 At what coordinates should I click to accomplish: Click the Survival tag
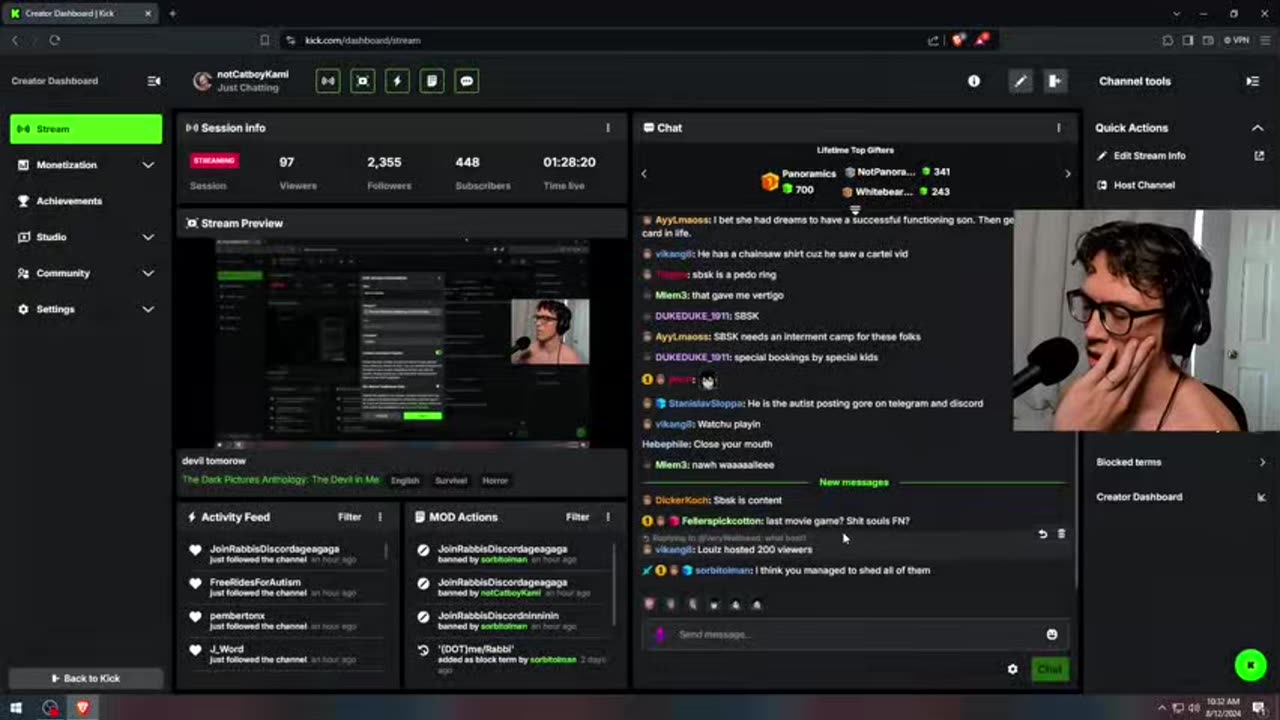451,481
